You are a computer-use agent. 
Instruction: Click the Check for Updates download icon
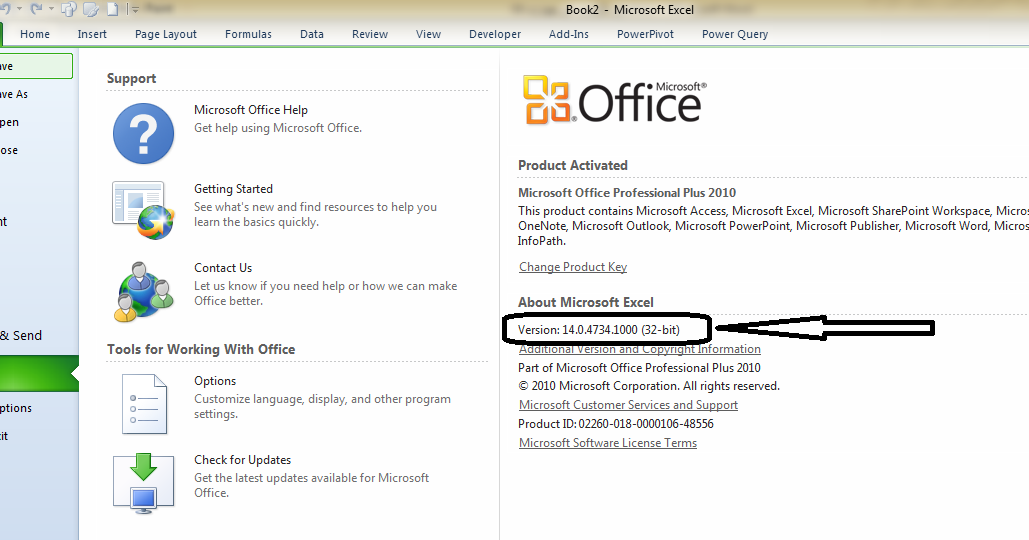point(143,482)
